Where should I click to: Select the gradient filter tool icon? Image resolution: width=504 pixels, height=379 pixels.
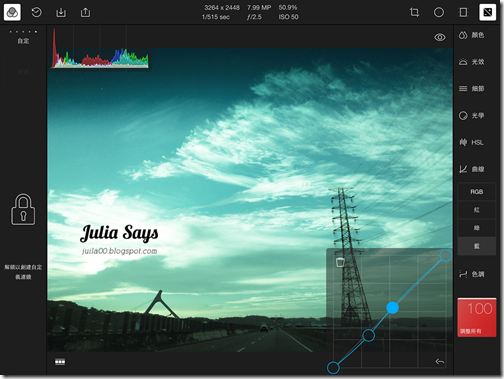click(x=463, y=12)
